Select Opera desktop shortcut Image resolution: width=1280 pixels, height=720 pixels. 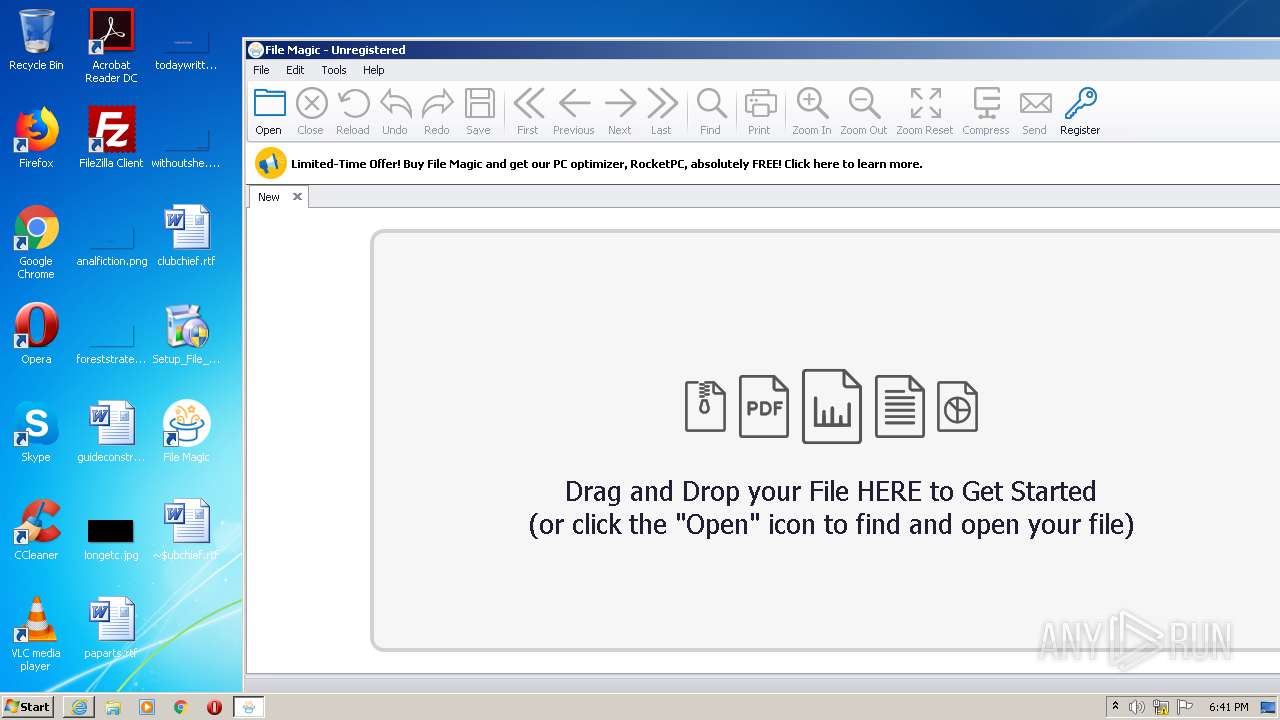(36, 334)
